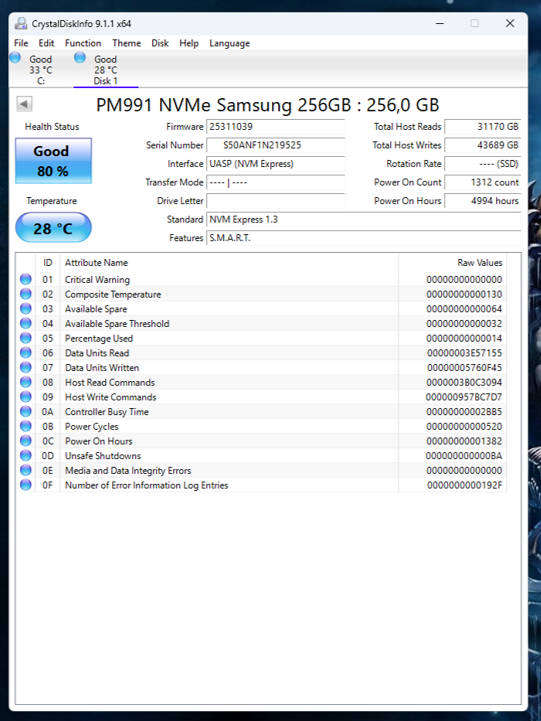Switch to the C: disk tab
This screenshot has height=721, width=541.
coord(40,69)
